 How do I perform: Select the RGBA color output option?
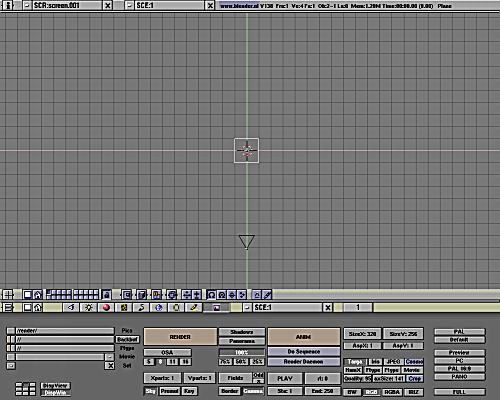pos(392,392)
